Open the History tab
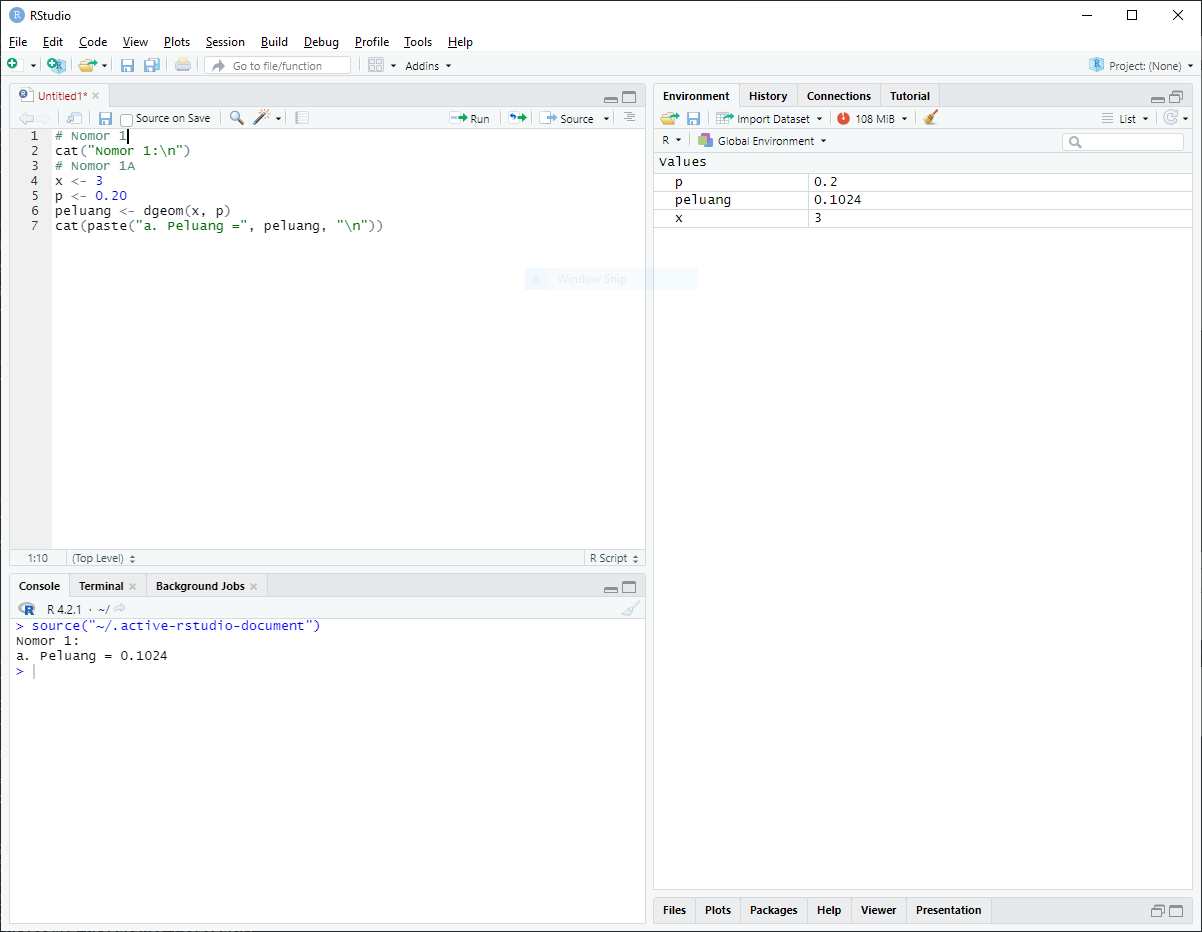The width and height of the screenshot is (1202, 932). [768, 96]
